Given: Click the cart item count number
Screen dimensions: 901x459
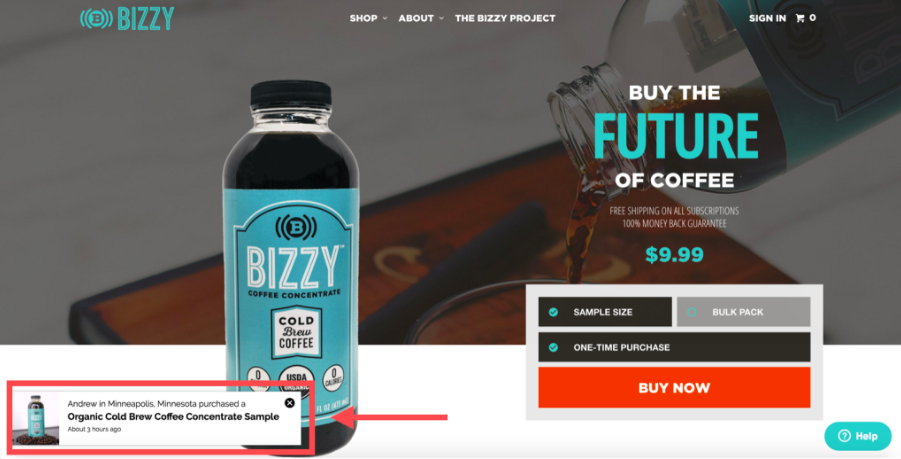Looking at the screenshot, I should 813,18.
